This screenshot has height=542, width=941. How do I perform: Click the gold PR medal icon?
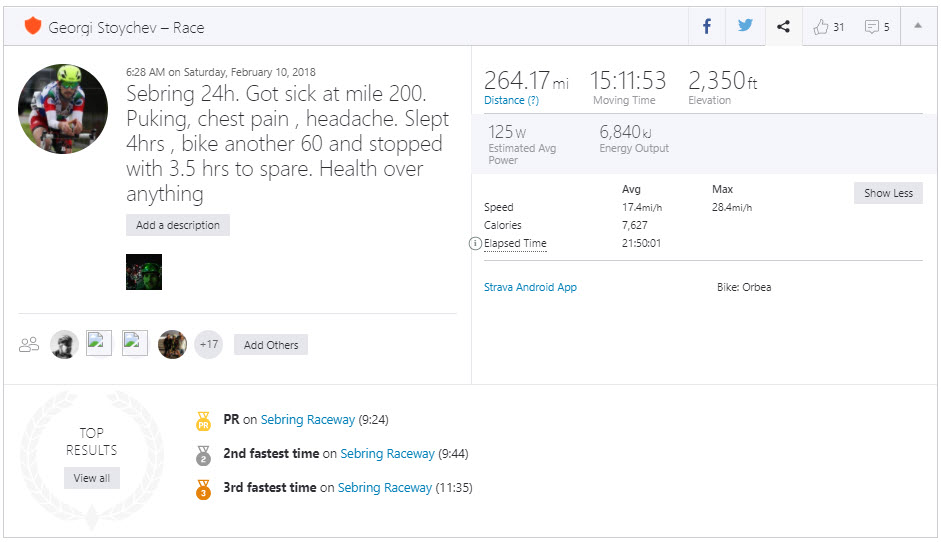tap(204, 421)
